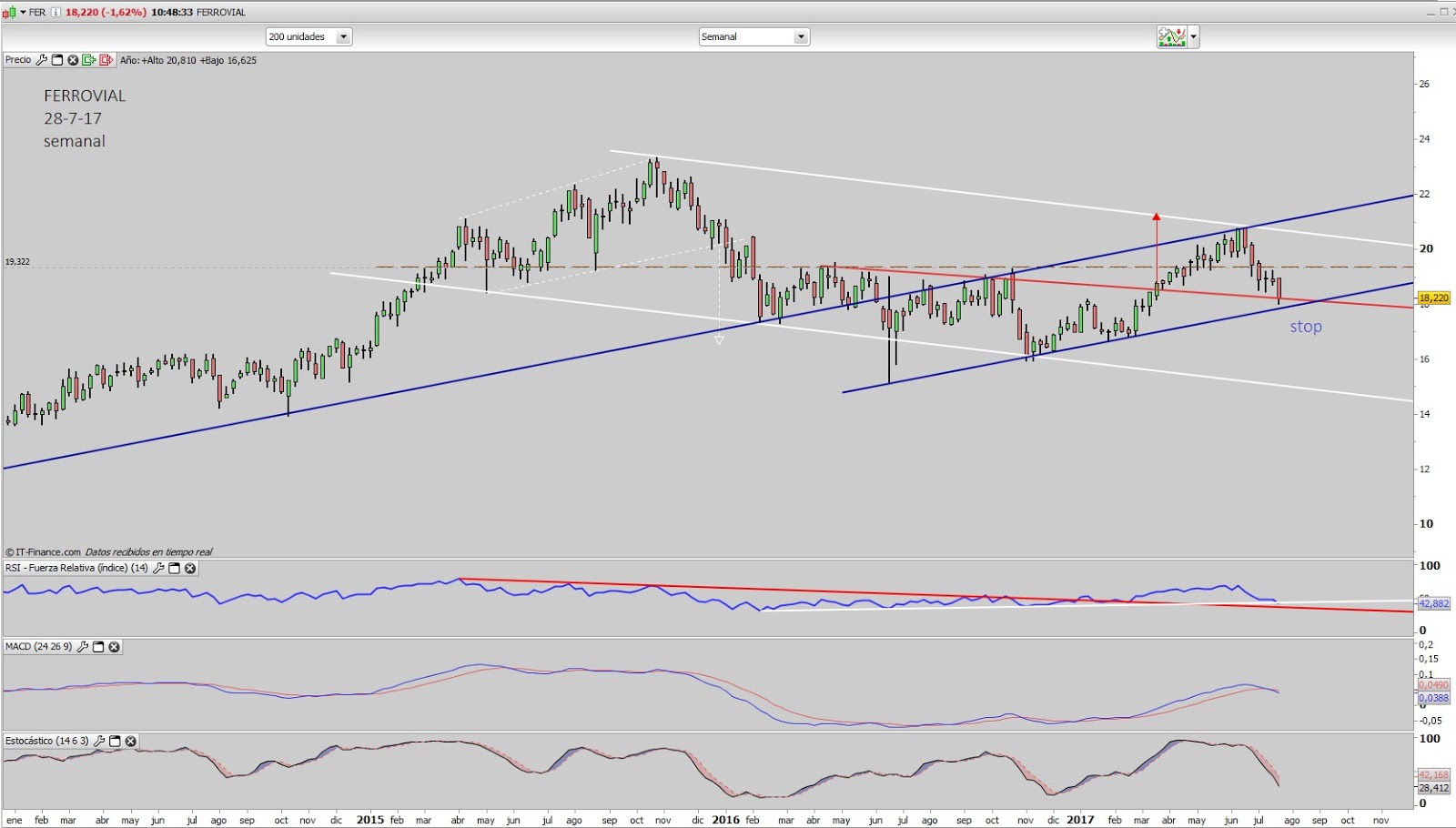Click the red sell arrow icon
Screen dimensions: 1456x828
click(106, 60)
